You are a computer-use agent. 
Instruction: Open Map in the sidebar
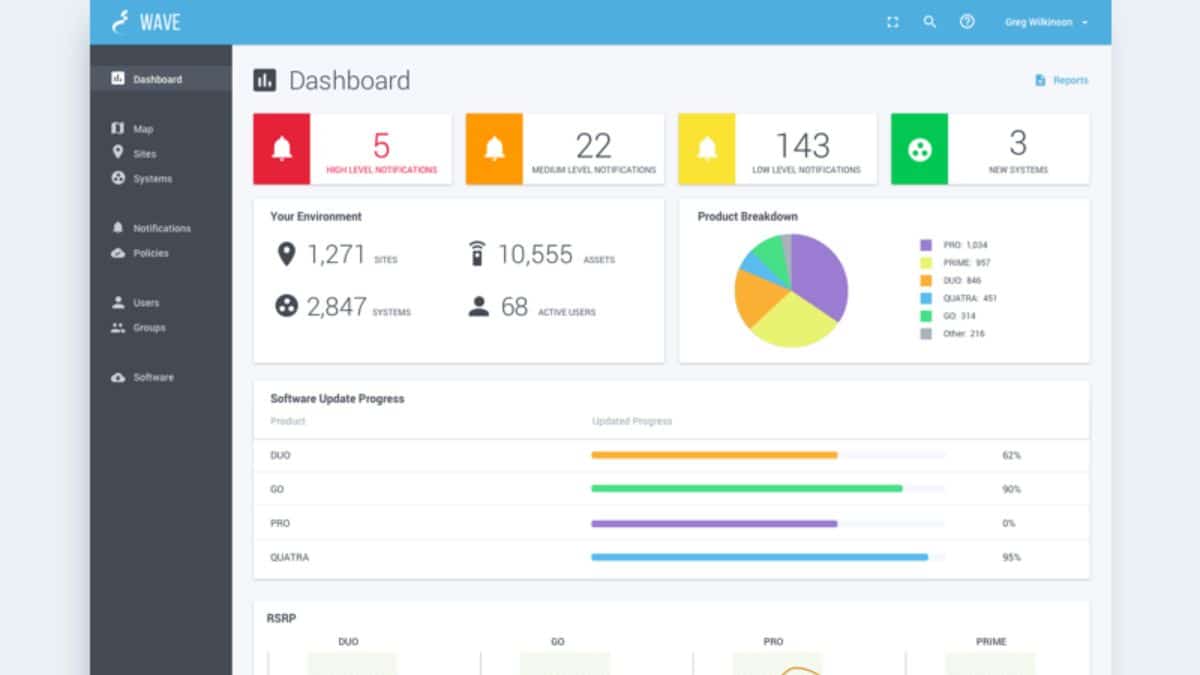[143, 129]
